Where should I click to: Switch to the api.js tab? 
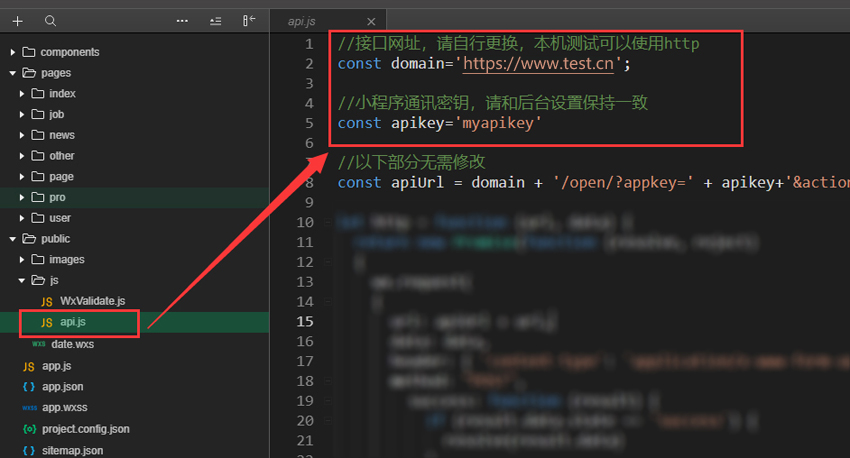point(304,21)
